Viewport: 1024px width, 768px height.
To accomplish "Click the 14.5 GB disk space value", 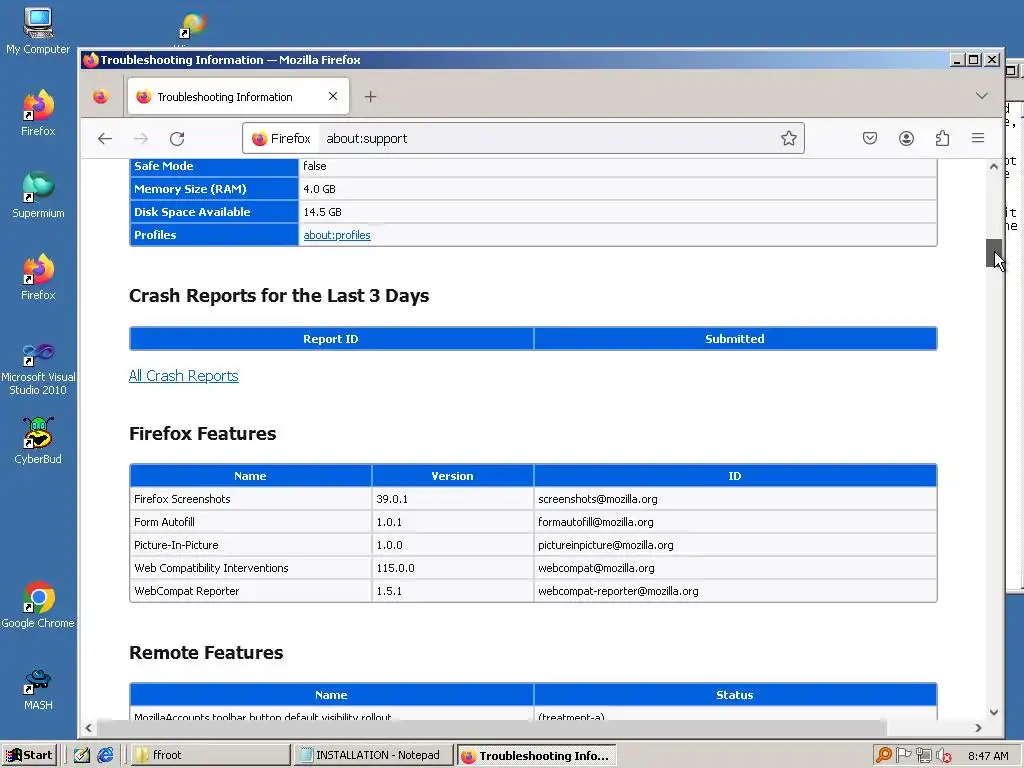I will (323, 212).
